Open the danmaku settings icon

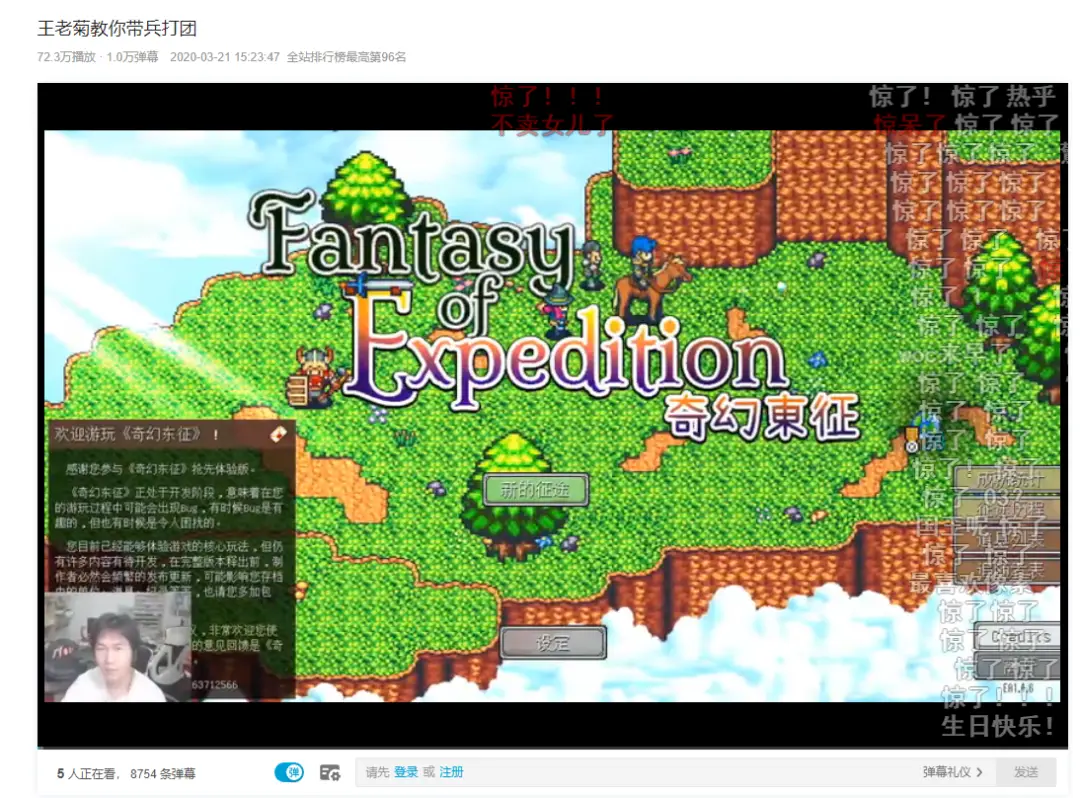coord(330,773)
